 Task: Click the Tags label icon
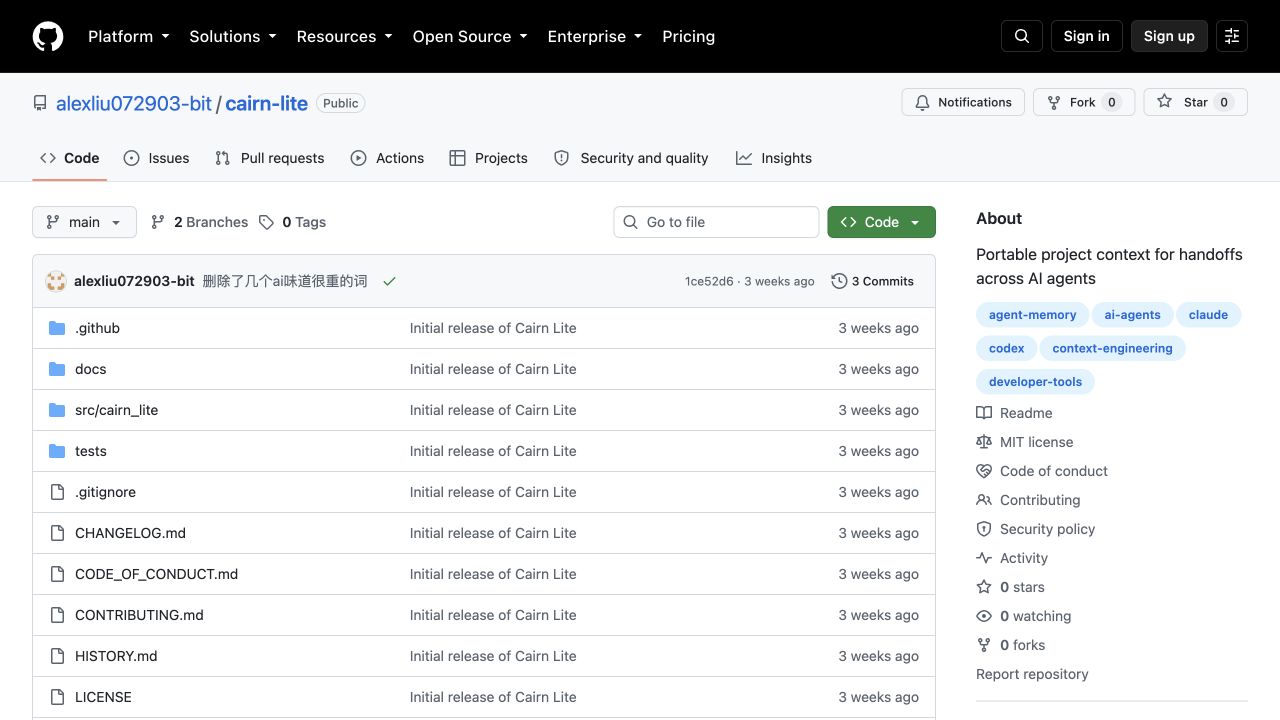pos(266,222)
